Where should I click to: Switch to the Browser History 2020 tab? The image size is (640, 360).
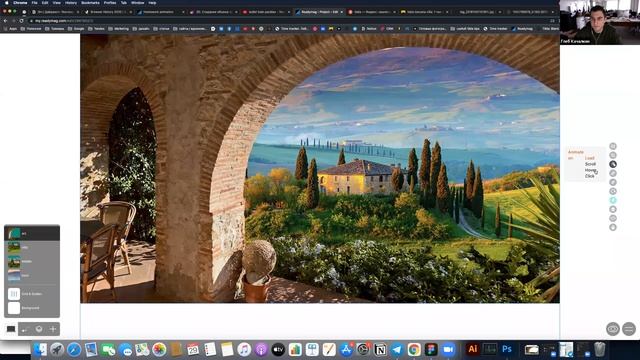(x=108, y=12)
